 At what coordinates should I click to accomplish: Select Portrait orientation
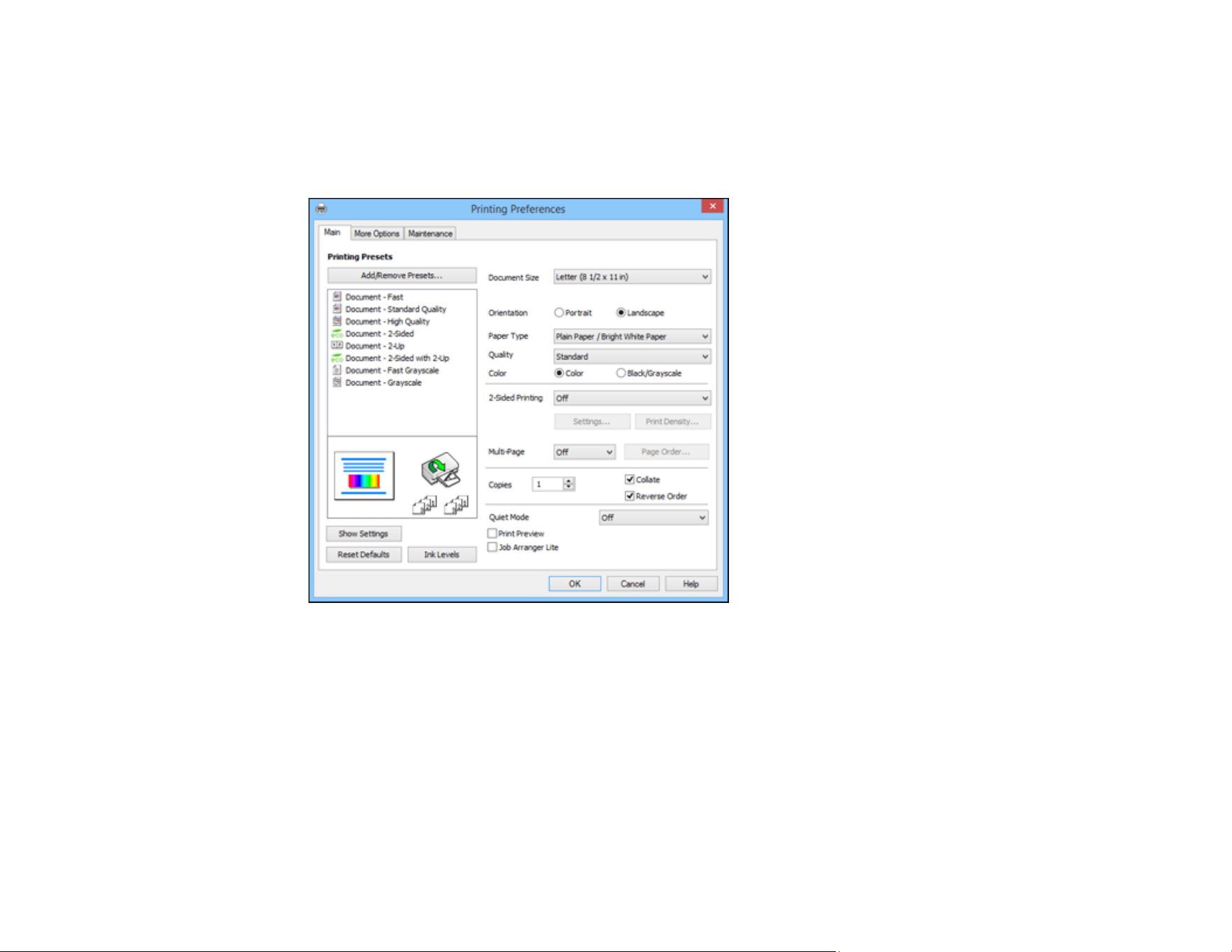(559, 313)
